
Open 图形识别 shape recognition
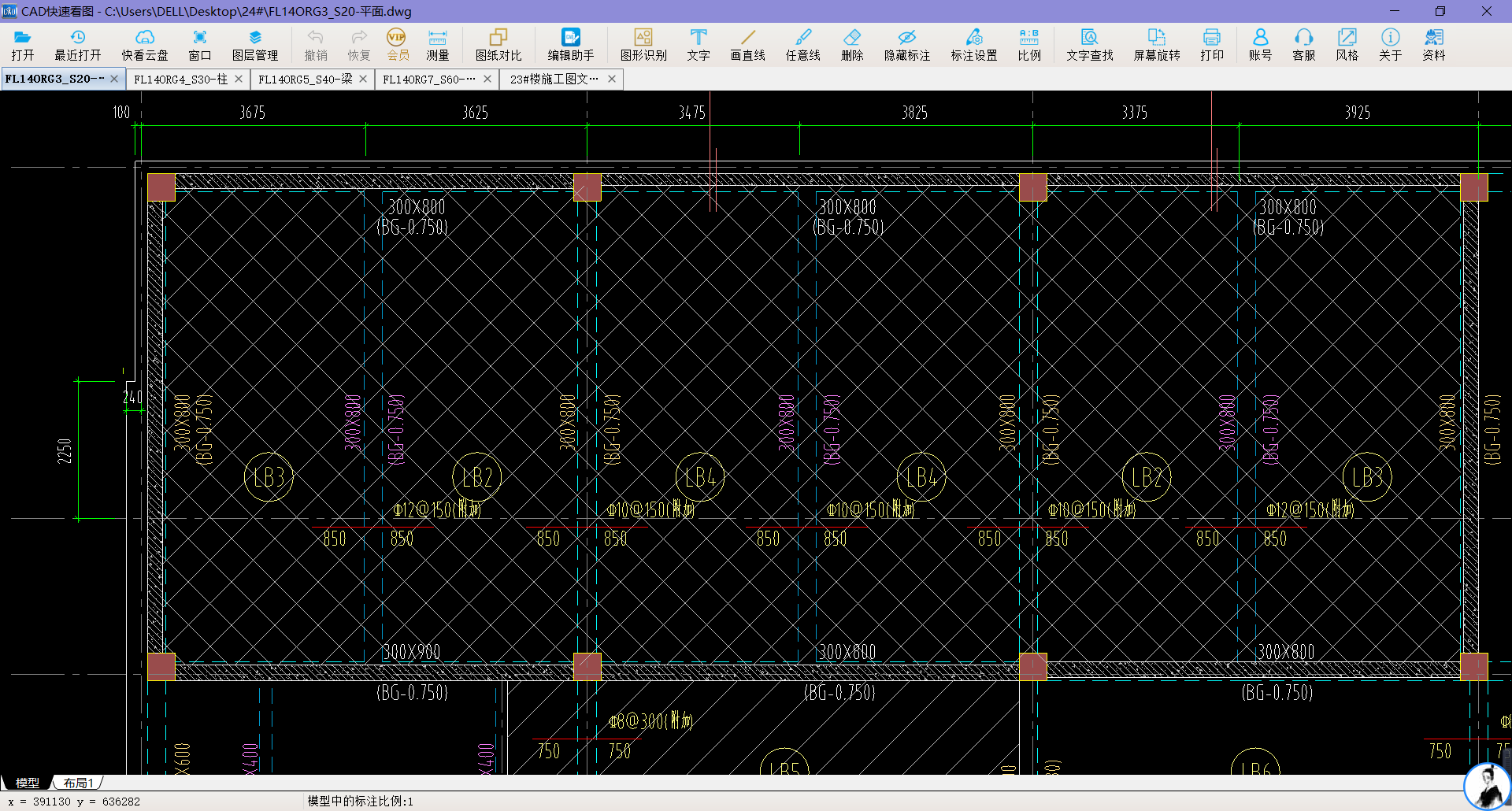click(x=643, y=45)
